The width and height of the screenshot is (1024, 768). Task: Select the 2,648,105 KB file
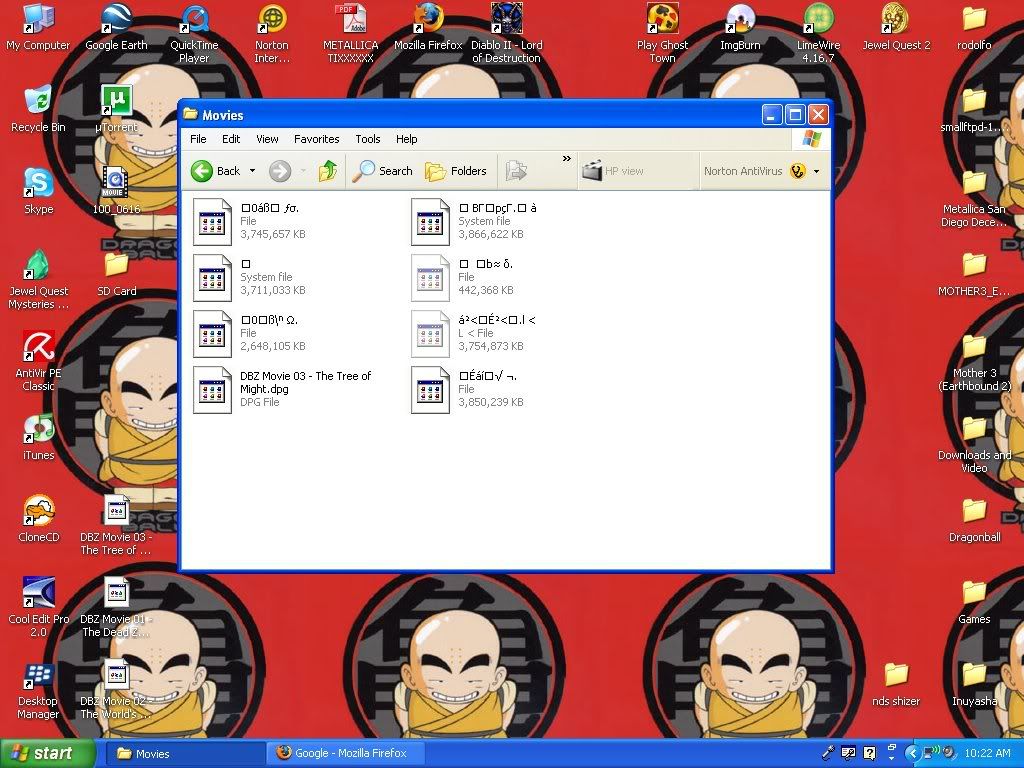(212, 334)
